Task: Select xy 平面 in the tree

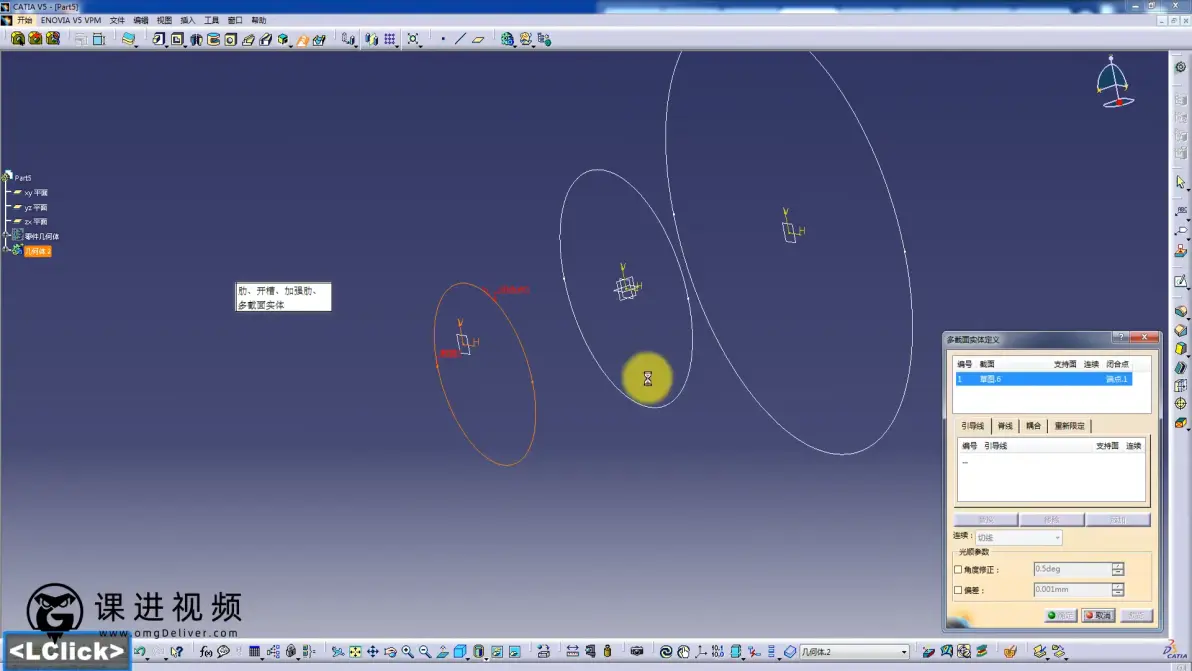Action: pyautogui.click(x=36, y=193)
